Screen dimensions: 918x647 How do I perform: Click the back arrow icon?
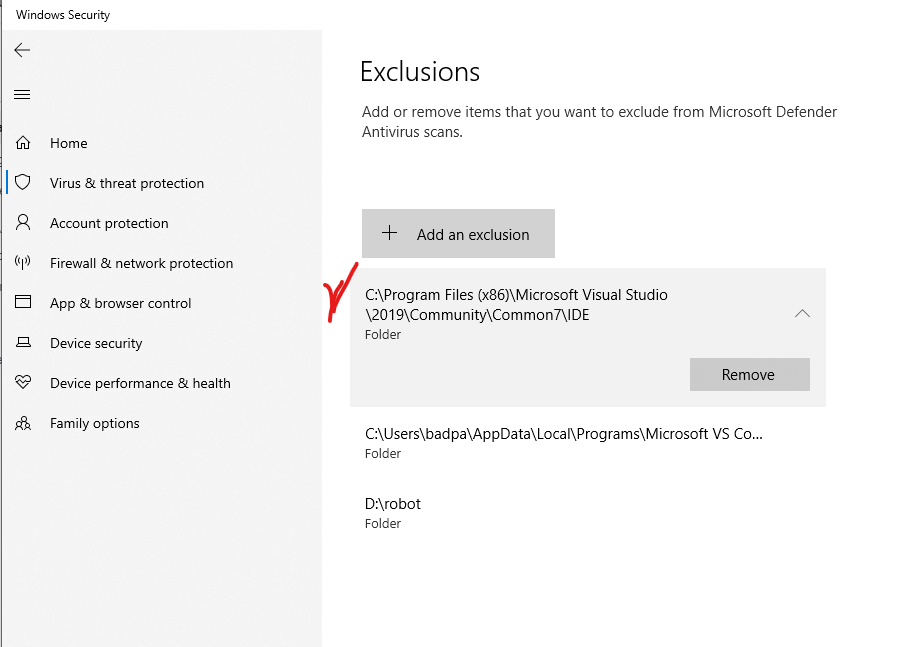[x=22, y=50]
